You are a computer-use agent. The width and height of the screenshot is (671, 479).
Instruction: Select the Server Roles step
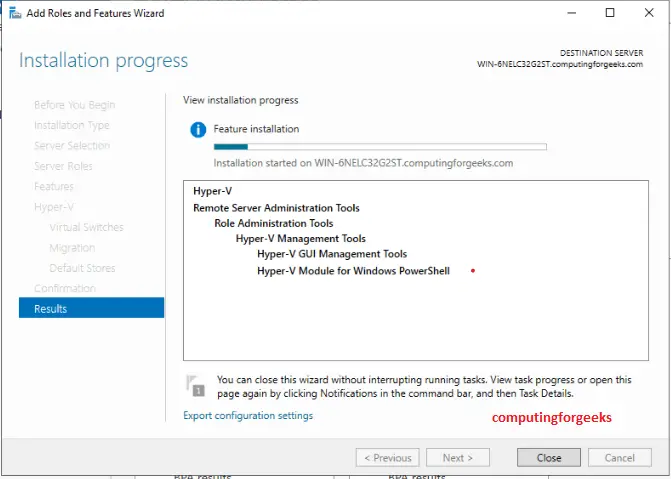point(63,166)
